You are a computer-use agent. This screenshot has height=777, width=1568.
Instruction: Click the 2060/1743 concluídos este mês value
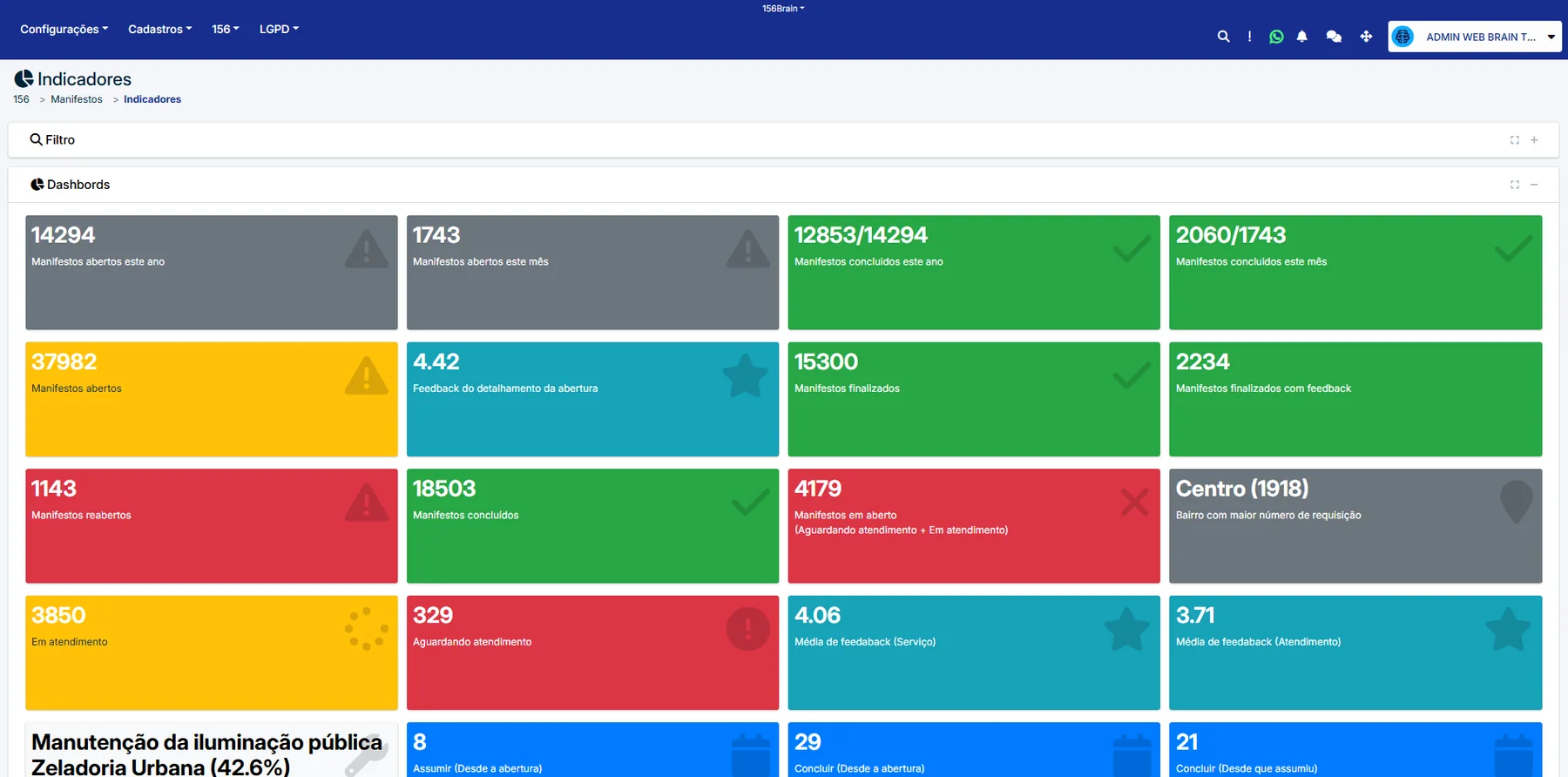pyautogui.click(x=1231, y=235)
